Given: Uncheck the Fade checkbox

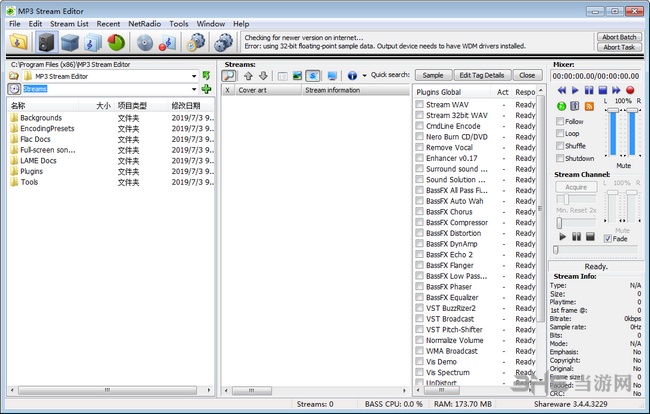Looking at the screenshot, I should 608,239.
